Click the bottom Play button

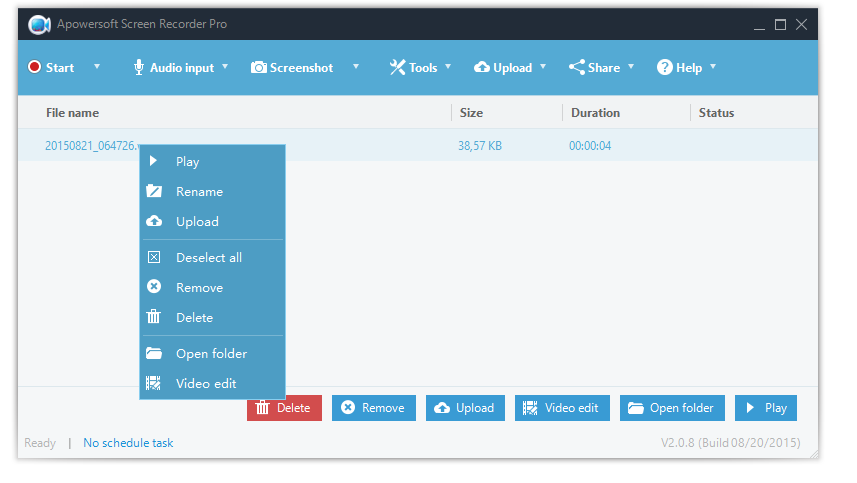[766, 408]
